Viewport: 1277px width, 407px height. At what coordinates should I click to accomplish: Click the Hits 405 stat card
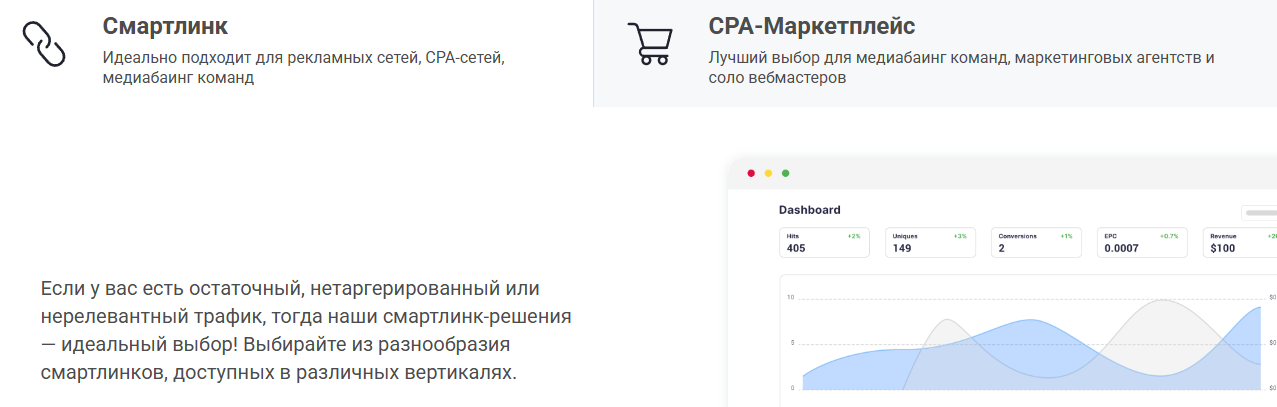click(824, 242)
